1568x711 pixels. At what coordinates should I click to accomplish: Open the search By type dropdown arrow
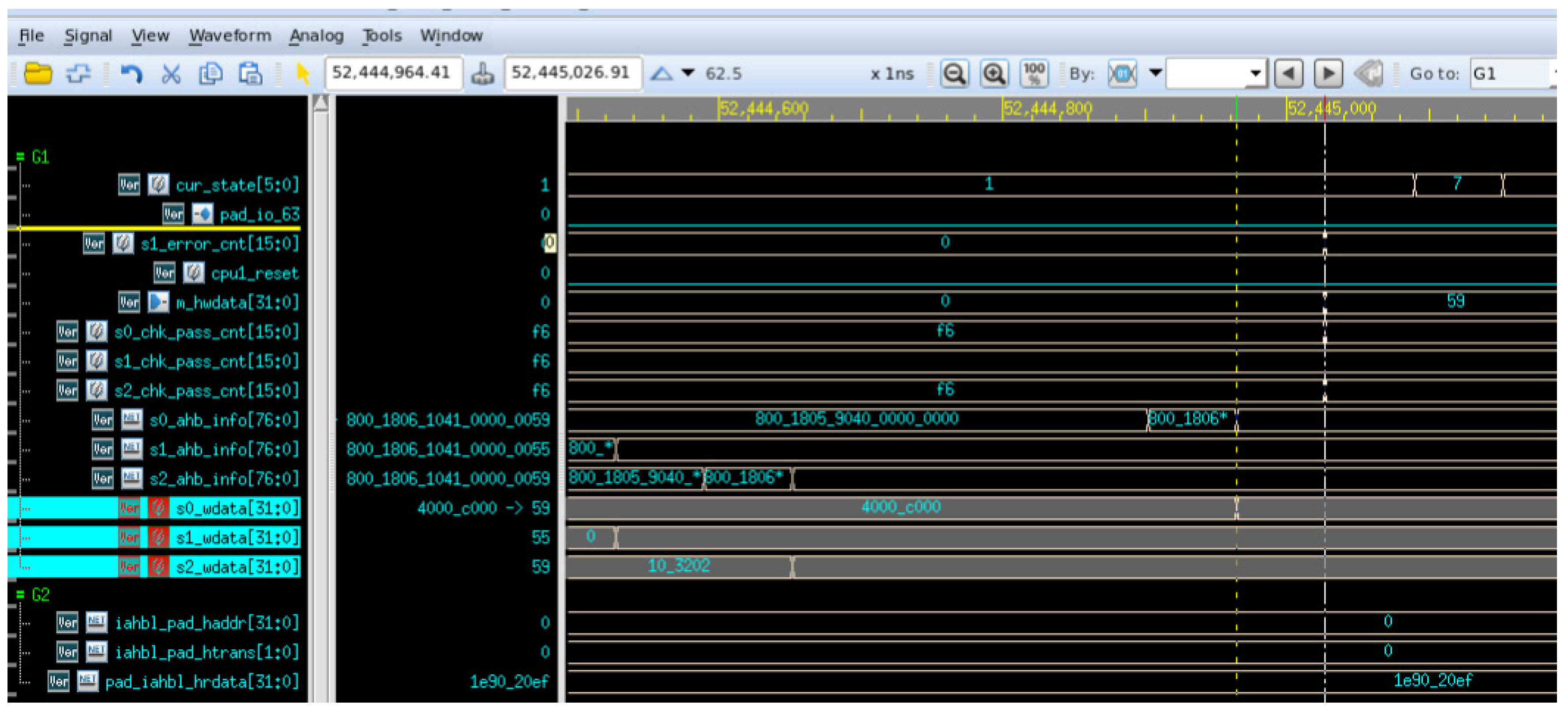1154,73
